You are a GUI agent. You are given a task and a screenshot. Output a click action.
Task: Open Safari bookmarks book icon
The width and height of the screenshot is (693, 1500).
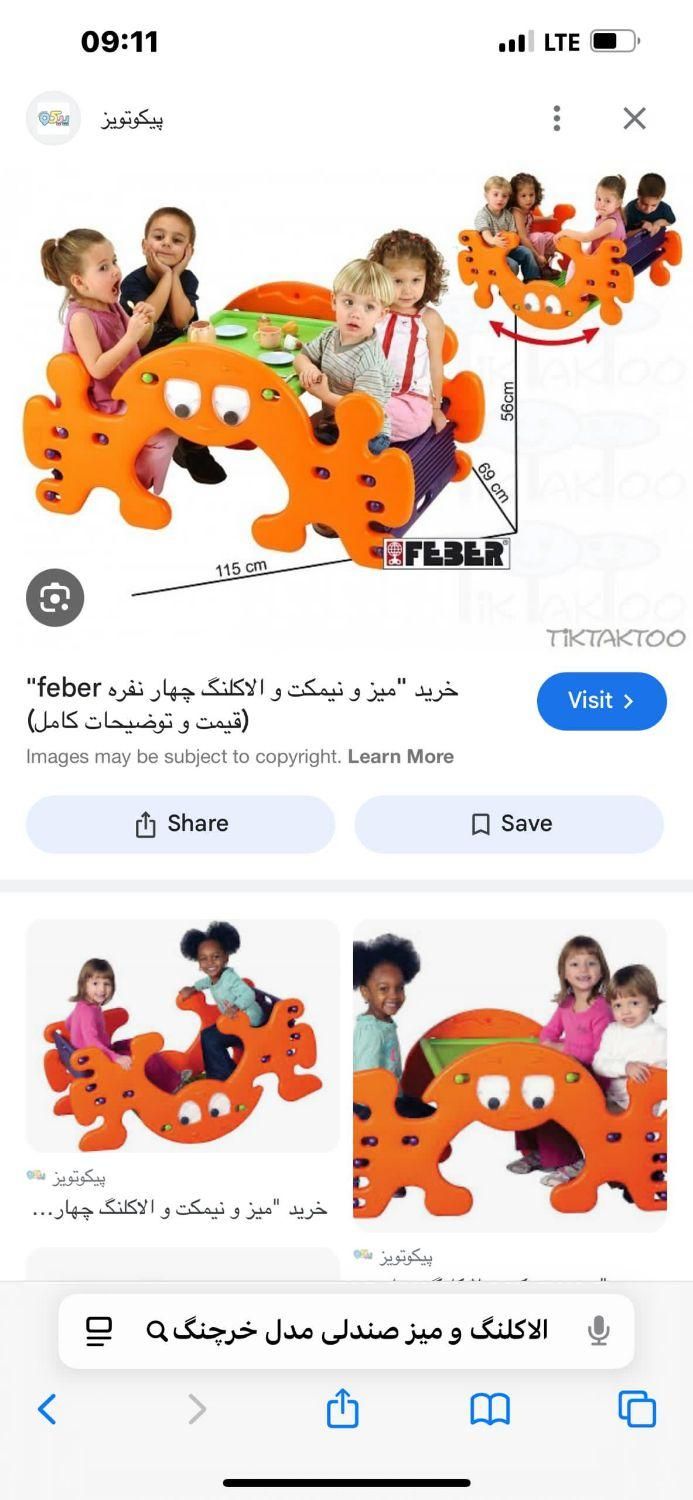pyautogui.click(x=490, y=1409)
